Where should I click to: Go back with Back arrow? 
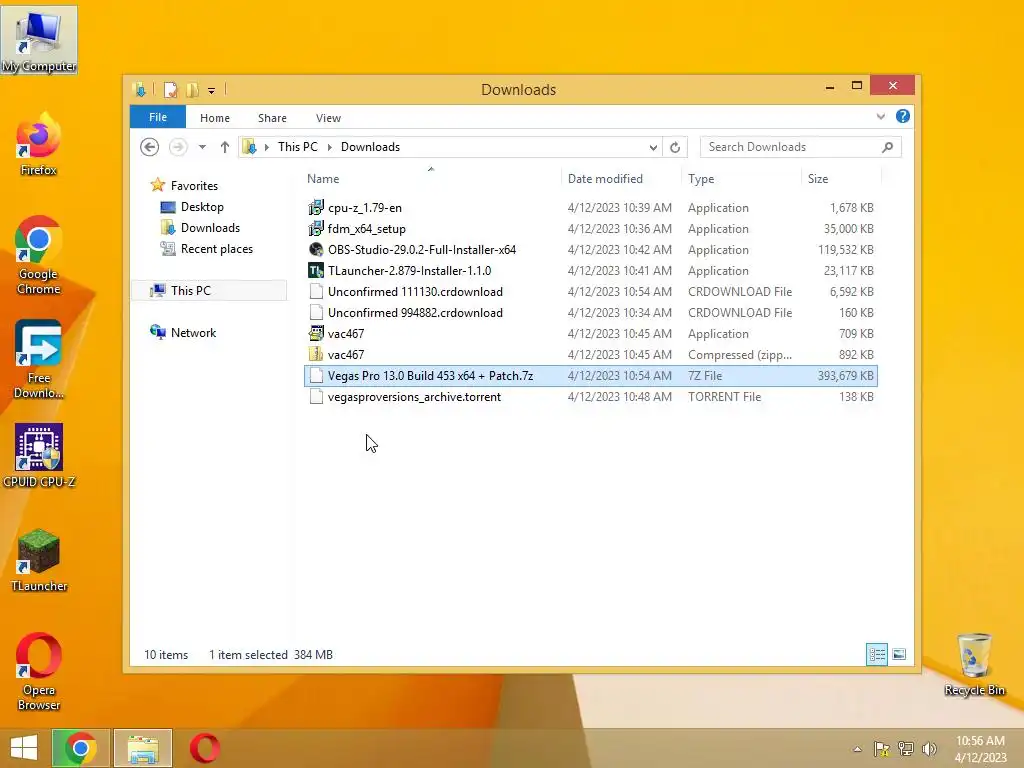[150, 147]
